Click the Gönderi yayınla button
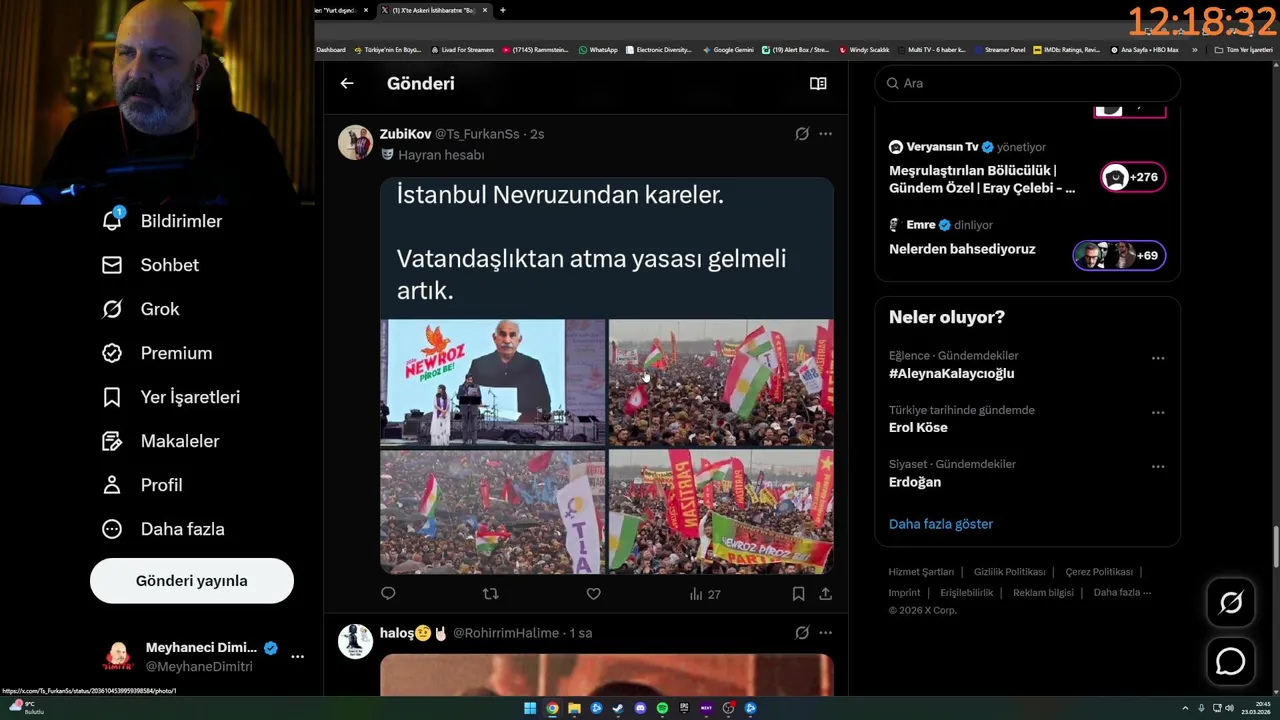The width and height of the screenshot is (1280, 720). 192,581
